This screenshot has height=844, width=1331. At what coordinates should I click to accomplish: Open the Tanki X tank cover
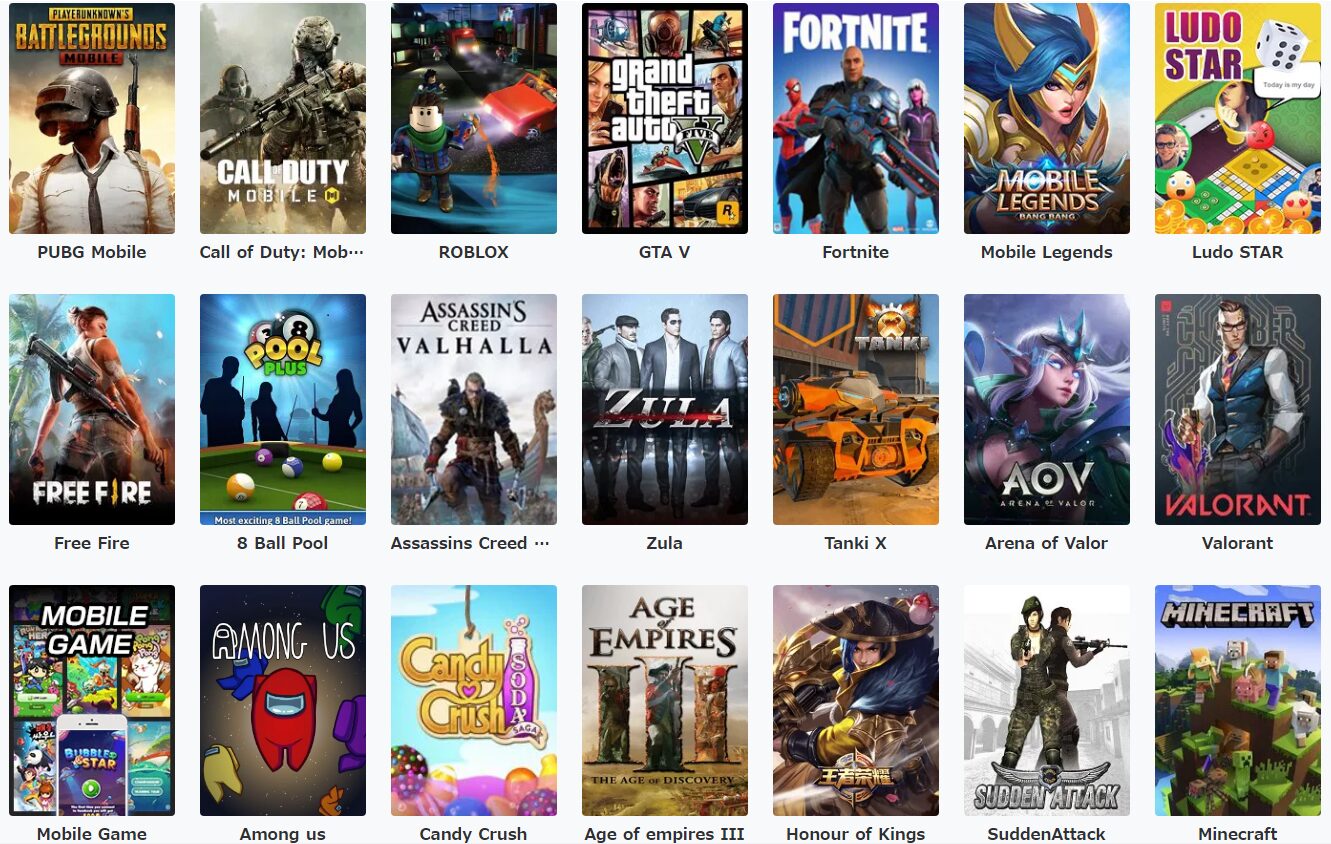856,409
